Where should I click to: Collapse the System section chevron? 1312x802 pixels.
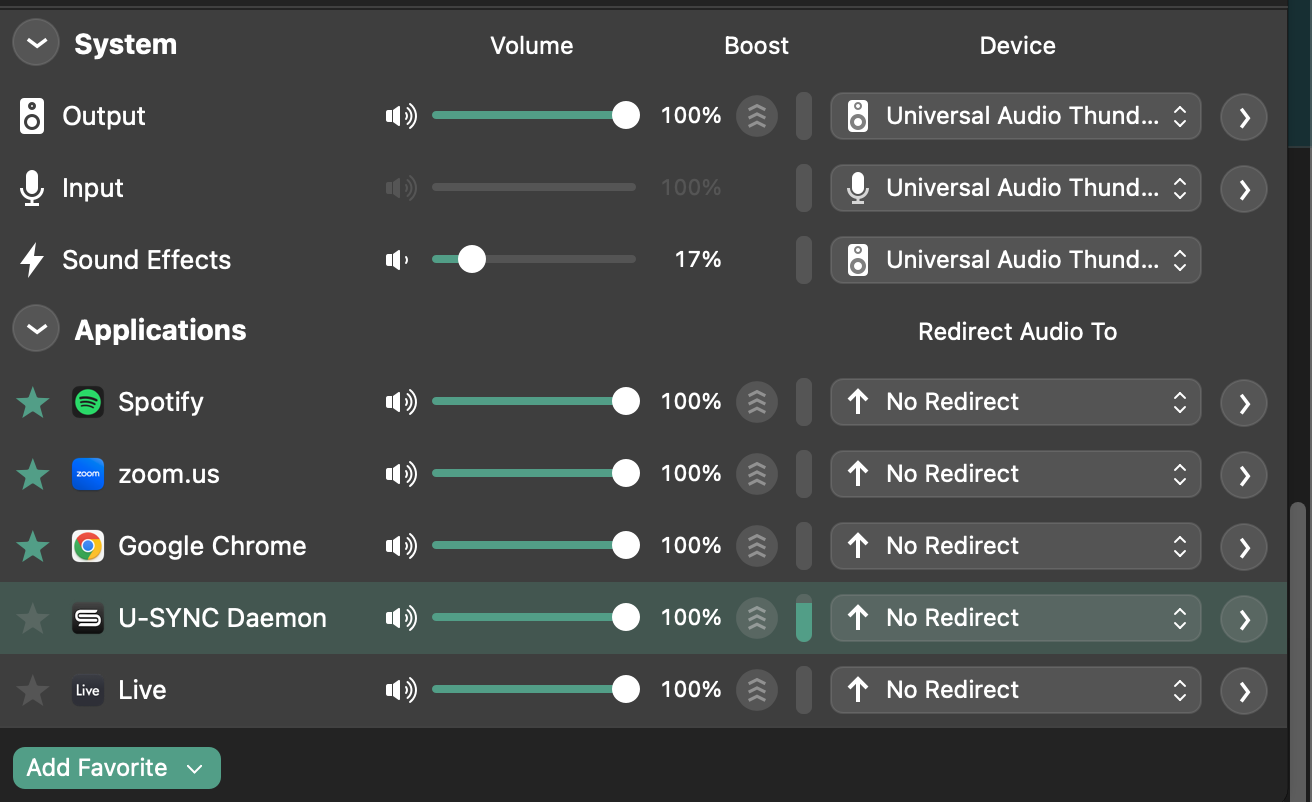[x=36, y=44]
